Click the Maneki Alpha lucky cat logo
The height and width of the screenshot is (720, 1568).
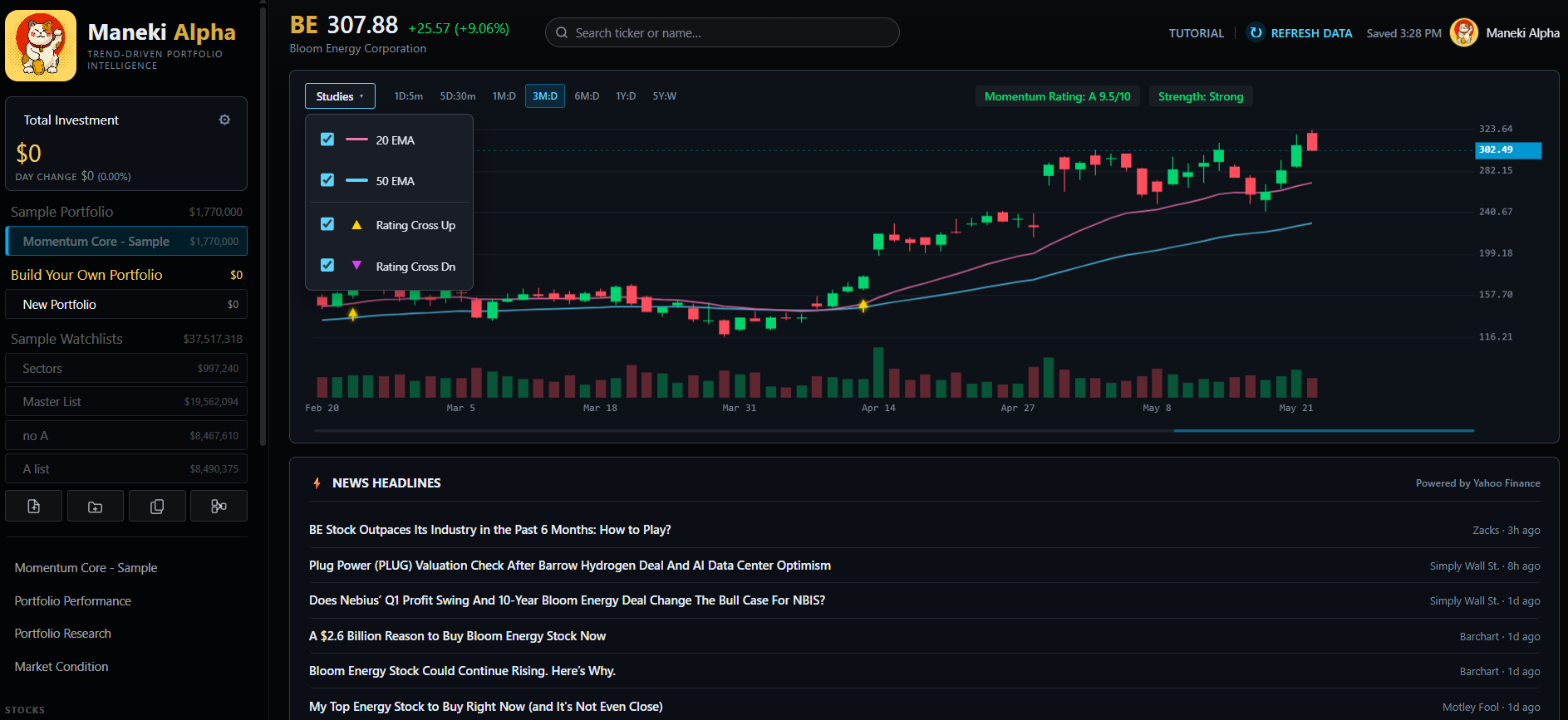[41, 46]
